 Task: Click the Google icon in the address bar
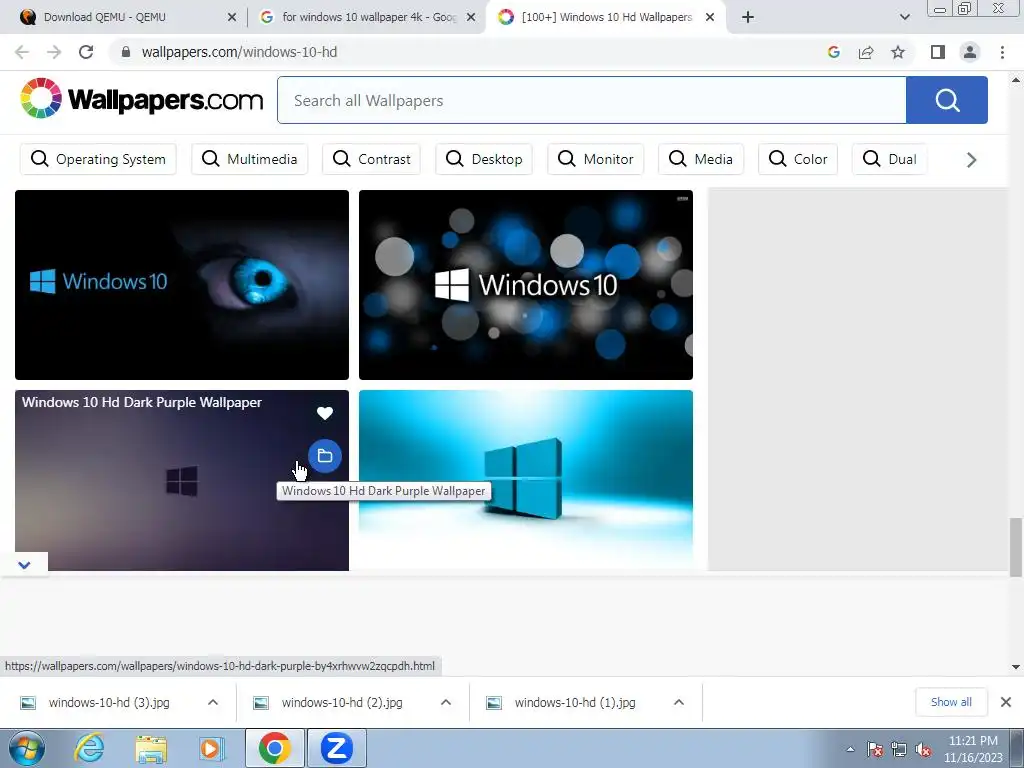coord(834,52)
